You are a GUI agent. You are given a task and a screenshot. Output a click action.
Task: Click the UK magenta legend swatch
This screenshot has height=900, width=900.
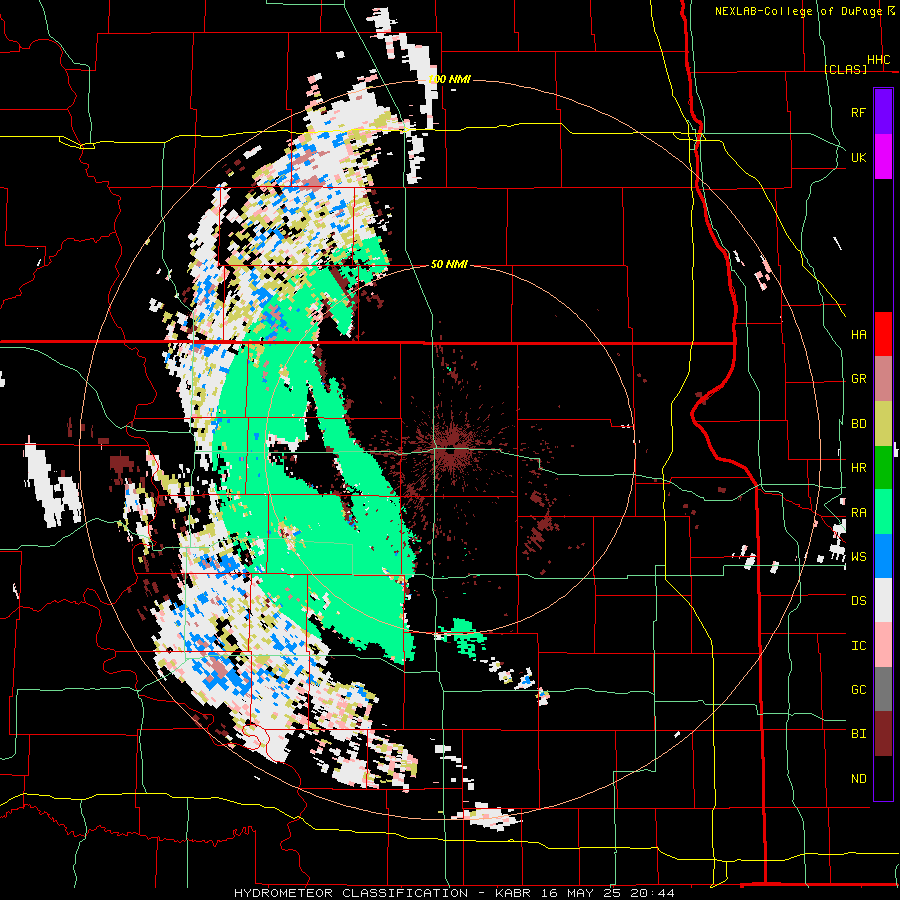tap(883, 157)
